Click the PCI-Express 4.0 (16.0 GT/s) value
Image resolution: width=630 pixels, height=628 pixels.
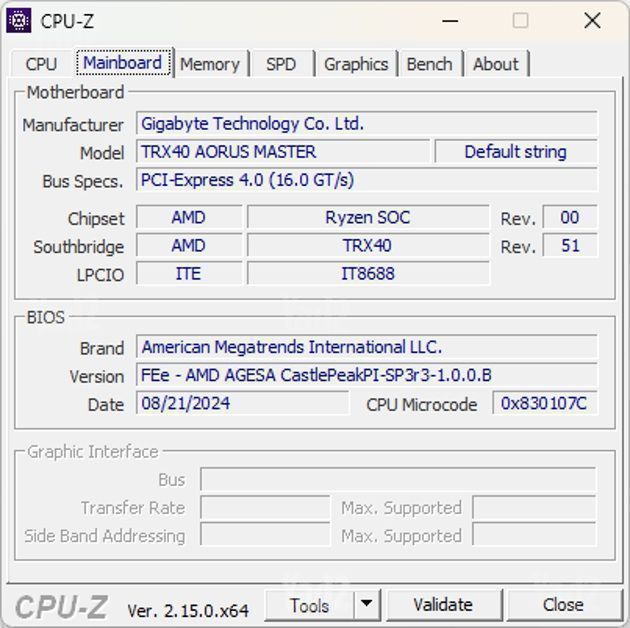[x=366, y=180]
